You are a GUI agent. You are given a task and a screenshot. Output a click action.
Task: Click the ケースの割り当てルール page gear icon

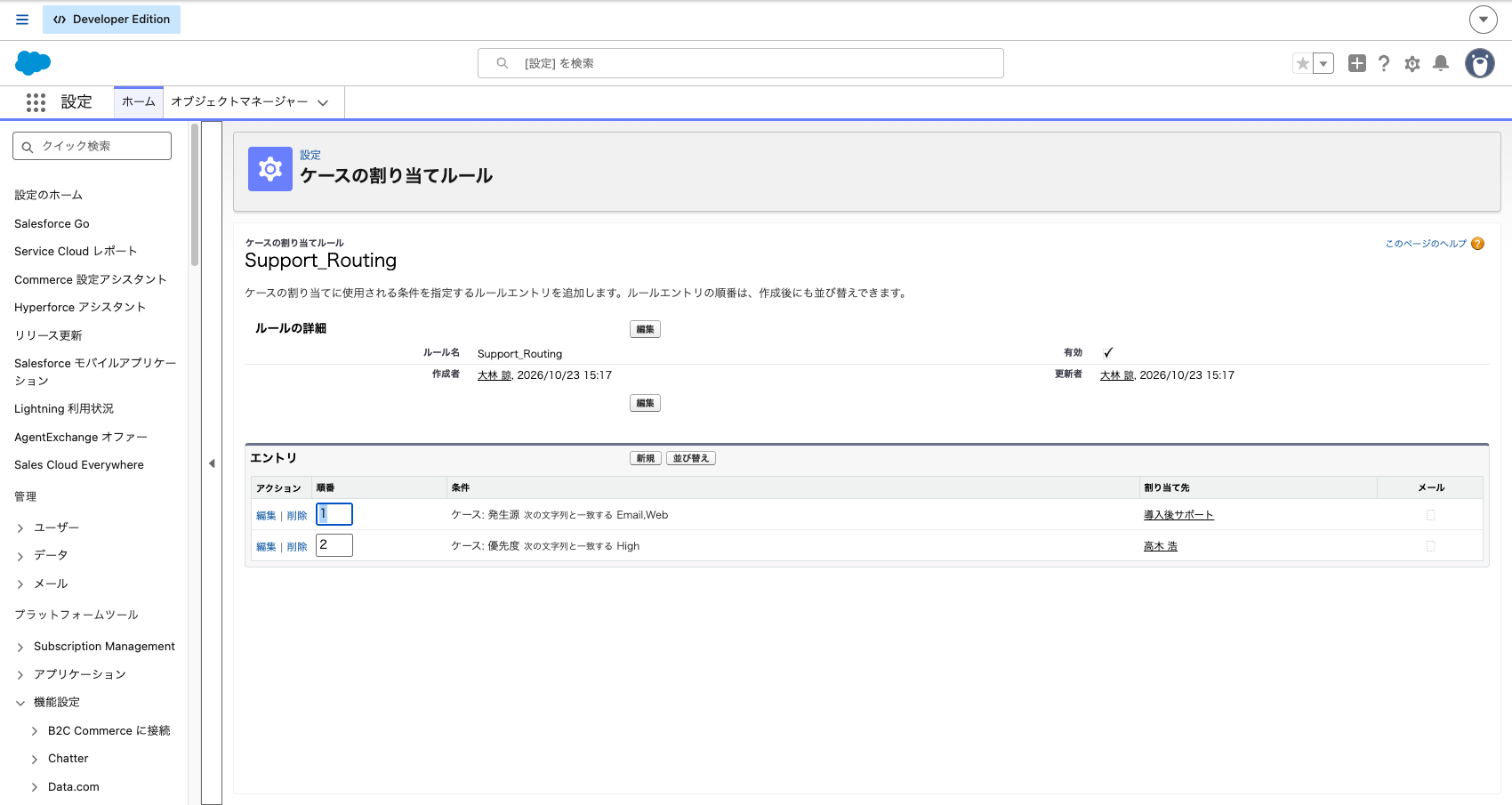pos(270,169)
